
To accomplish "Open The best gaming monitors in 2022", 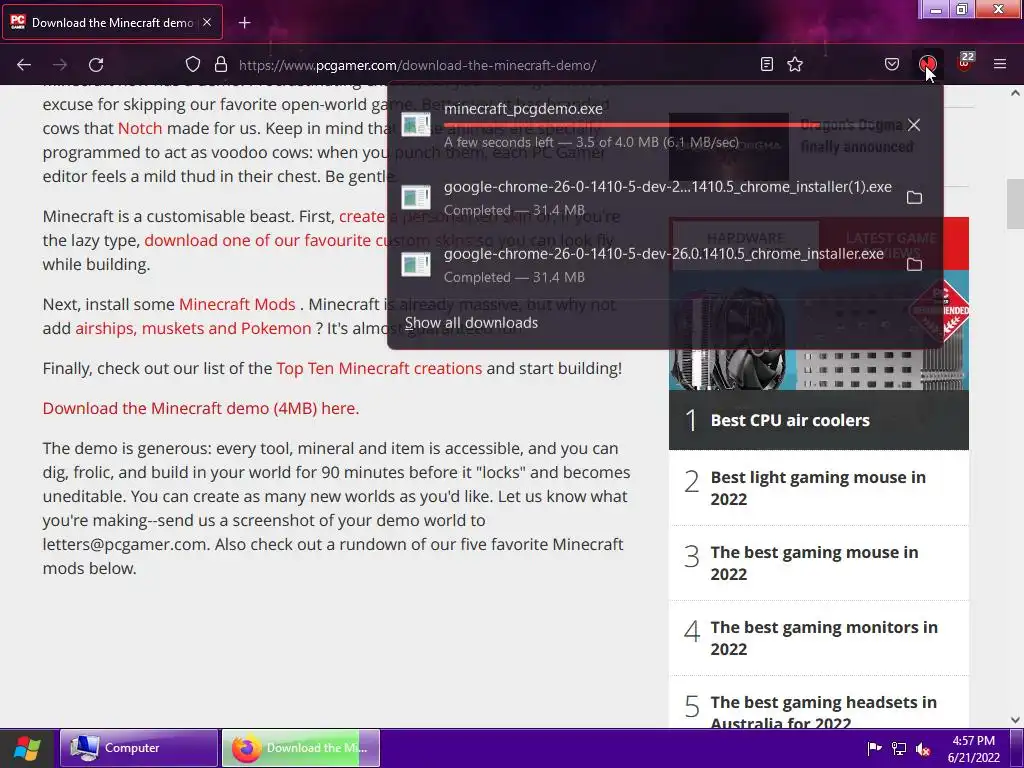I will point(824,638).
